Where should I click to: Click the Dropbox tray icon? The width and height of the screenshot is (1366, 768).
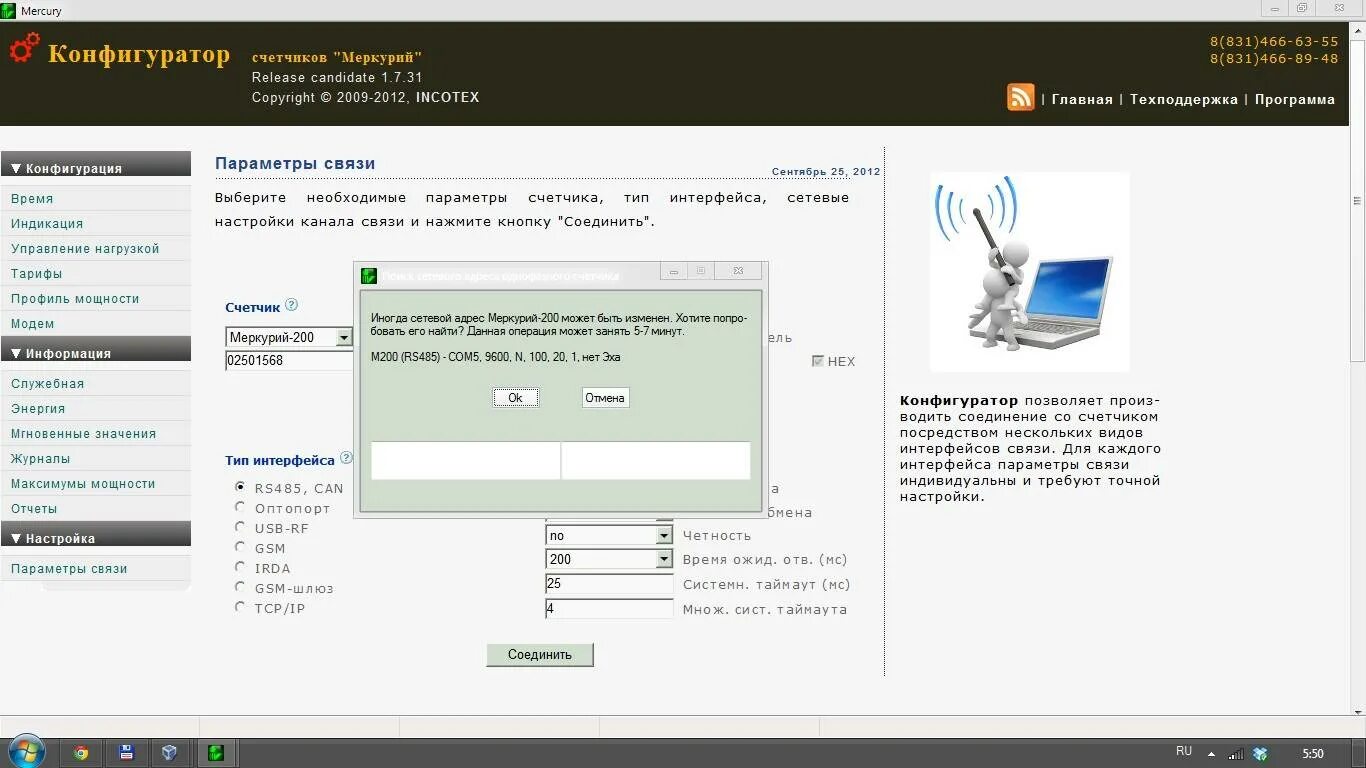click(1260, 754)
